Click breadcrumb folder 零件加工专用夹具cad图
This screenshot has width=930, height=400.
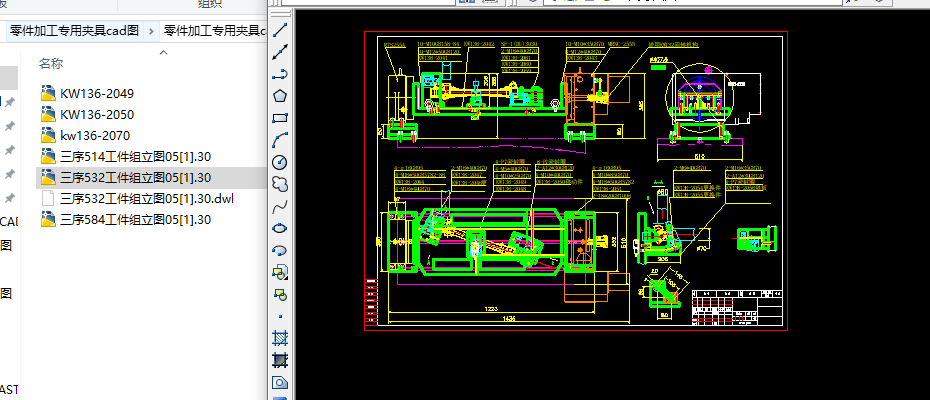tap(74, 31)
